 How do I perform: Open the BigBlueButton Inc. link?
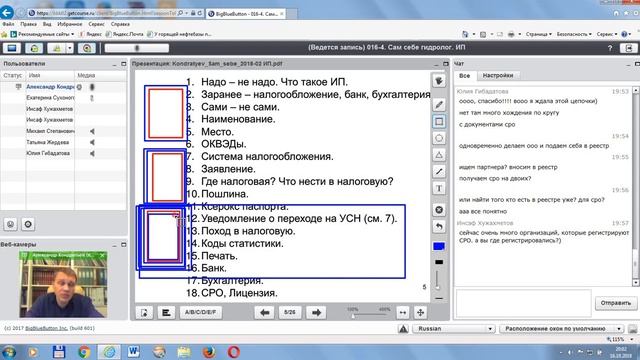tap(46, 328)
